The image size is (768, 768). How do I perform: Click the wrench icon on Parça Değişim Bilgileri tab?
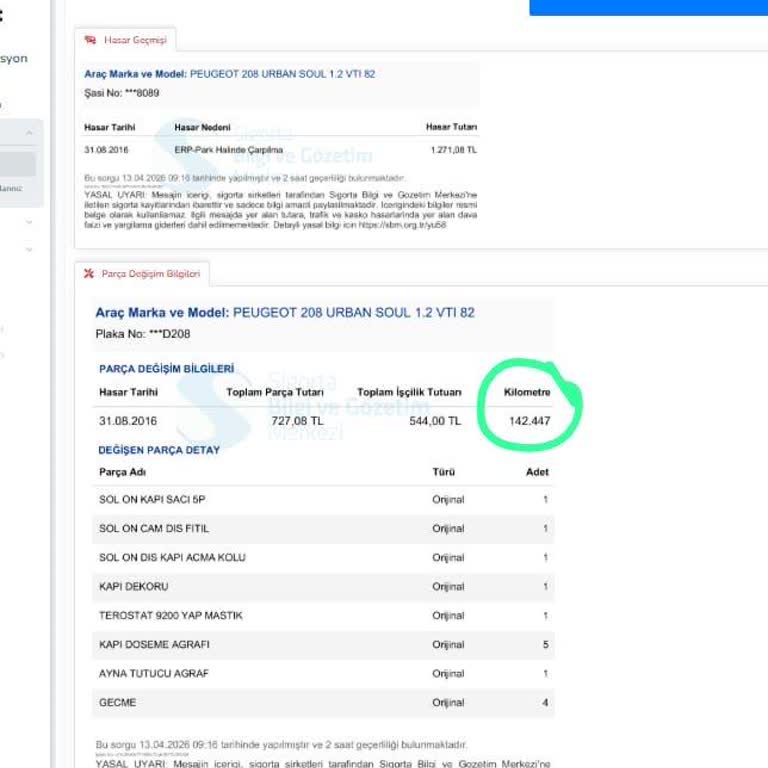pyautogui.click(x=89, y=273)
